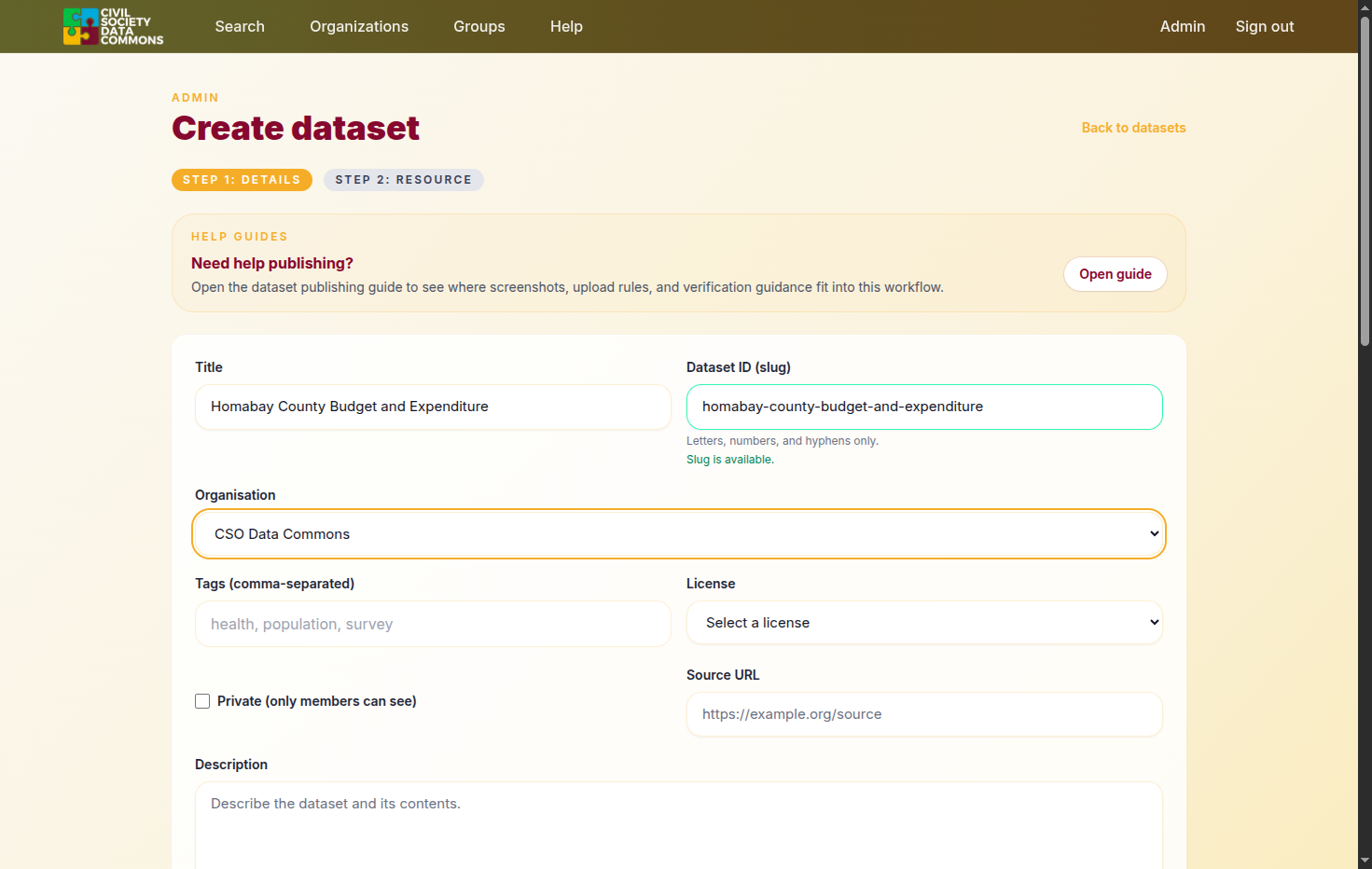Sign out of the account
Screen dimensions: 1372x869
click(x=1265, y=26)
